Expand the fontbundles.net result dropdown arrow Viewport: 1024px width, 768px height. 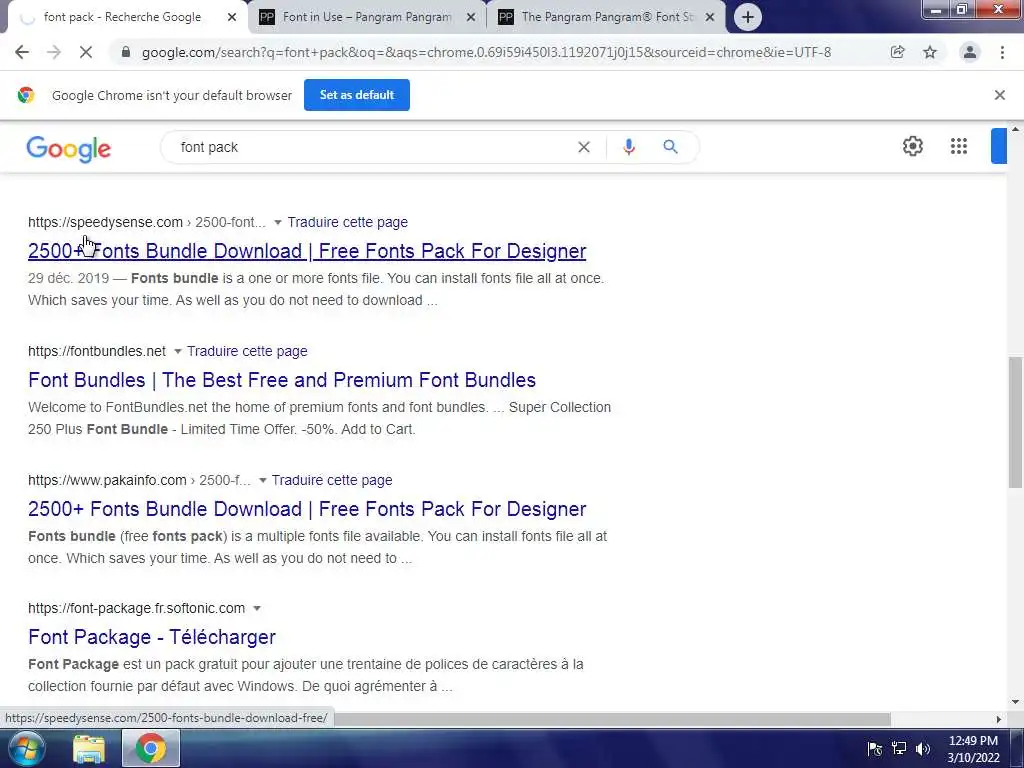(177, 351)
